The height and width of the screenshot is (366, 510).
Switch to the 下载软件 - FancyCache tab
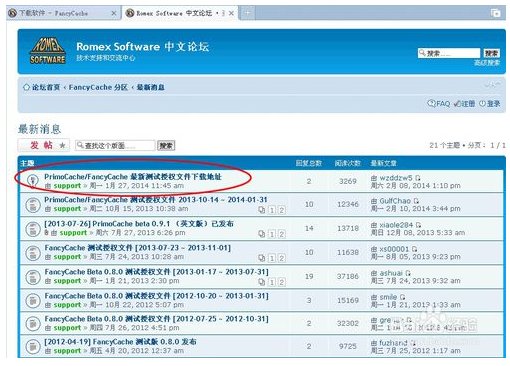pos(63,13)
